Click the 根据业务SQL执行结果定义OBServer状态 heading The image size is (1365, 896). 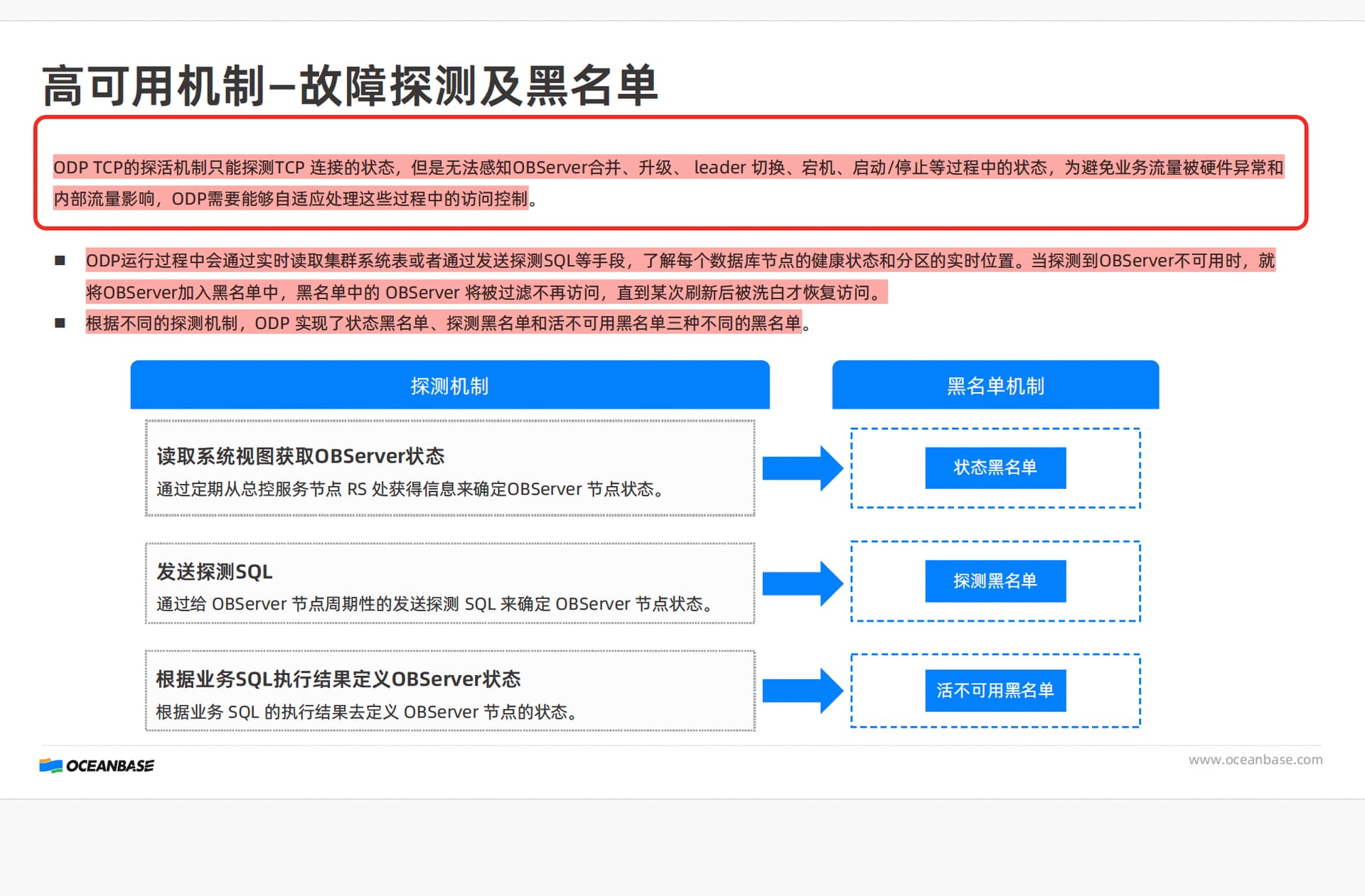338,679
